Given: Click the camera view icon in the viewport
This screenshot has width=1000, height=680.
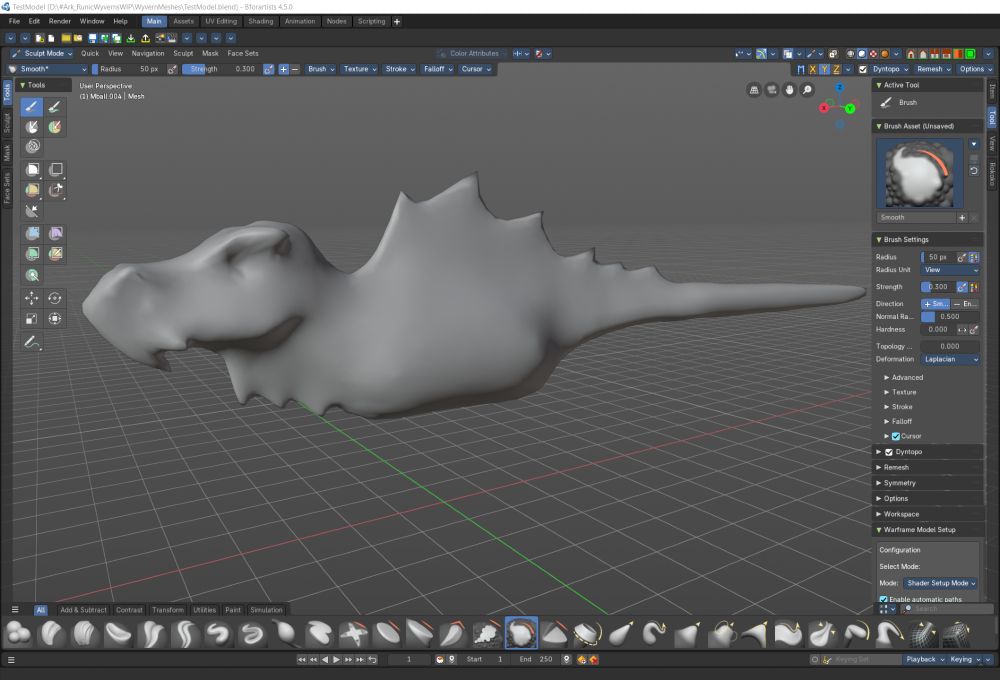Looking at the screenshot, I should (x=771, y=89).
